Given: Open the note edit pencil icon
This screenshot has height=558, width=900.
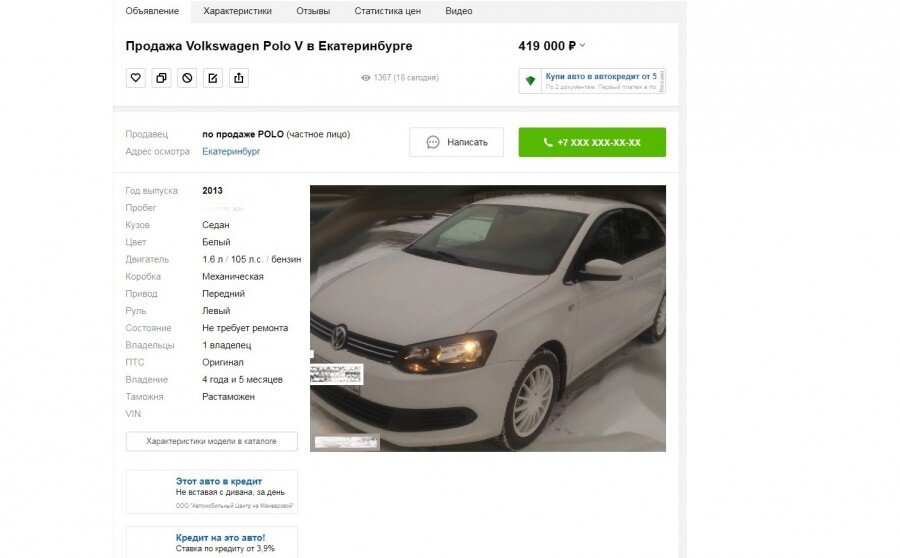Looking at the screenshot, I should (213, 78).
